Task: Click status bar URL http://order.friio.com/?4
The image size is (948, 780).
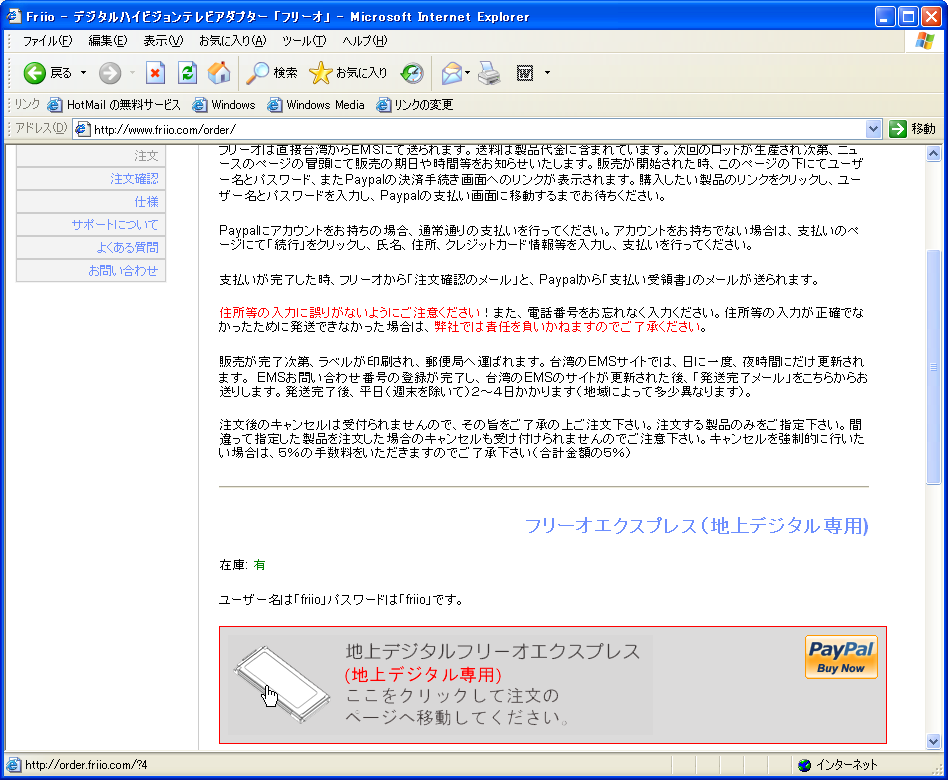Action: (x=86, y=765)
